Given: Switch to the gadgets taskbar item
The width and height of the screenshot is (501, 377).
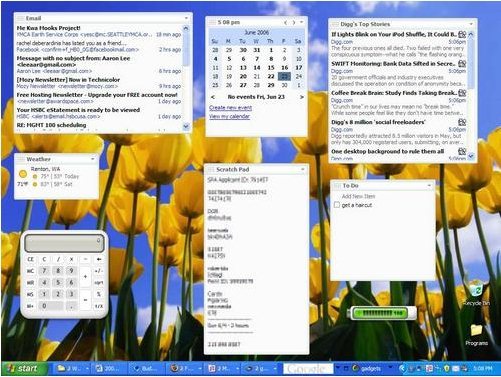Looking at the screenshot, I should [367, 368].
